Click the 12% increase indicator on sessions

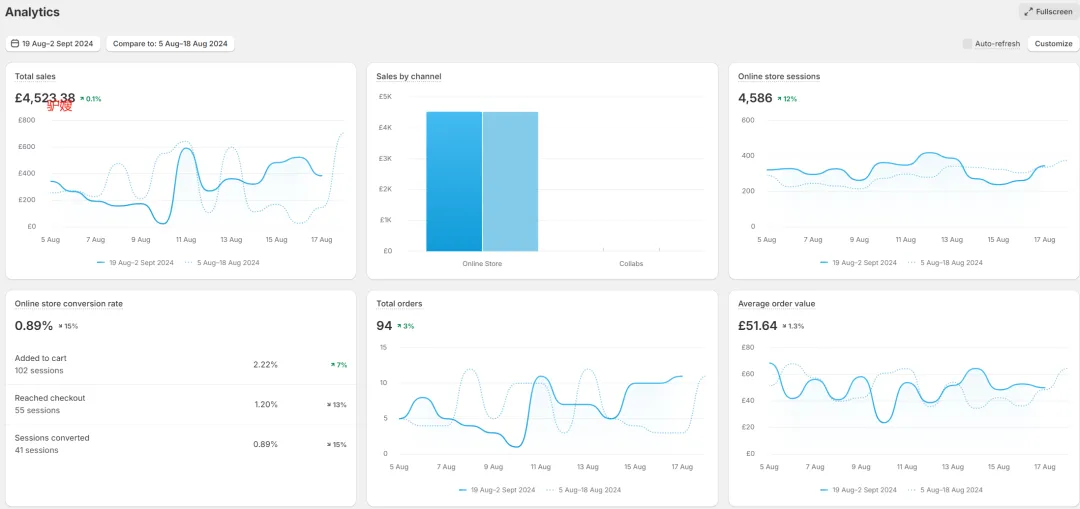787,99
